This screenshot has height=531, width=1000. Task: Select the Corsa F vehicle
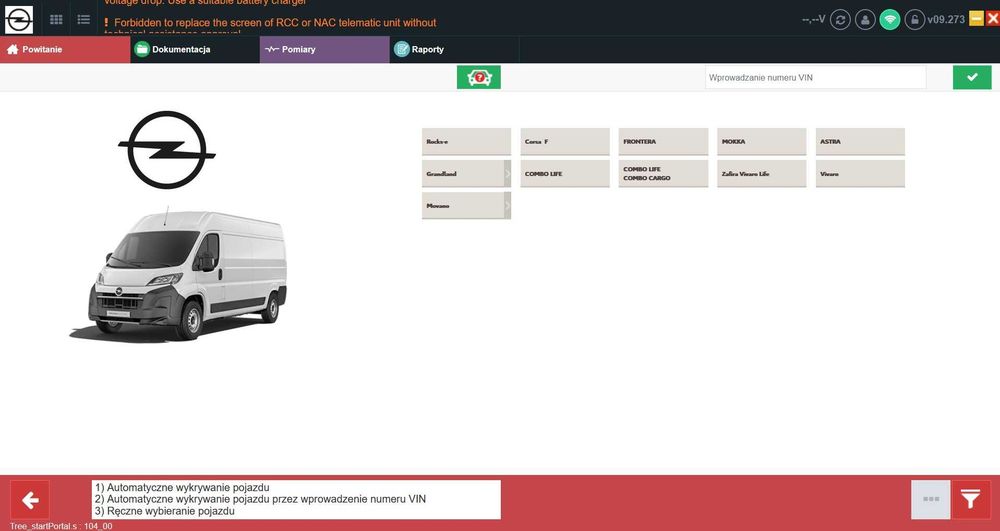(x=564, y=142)
